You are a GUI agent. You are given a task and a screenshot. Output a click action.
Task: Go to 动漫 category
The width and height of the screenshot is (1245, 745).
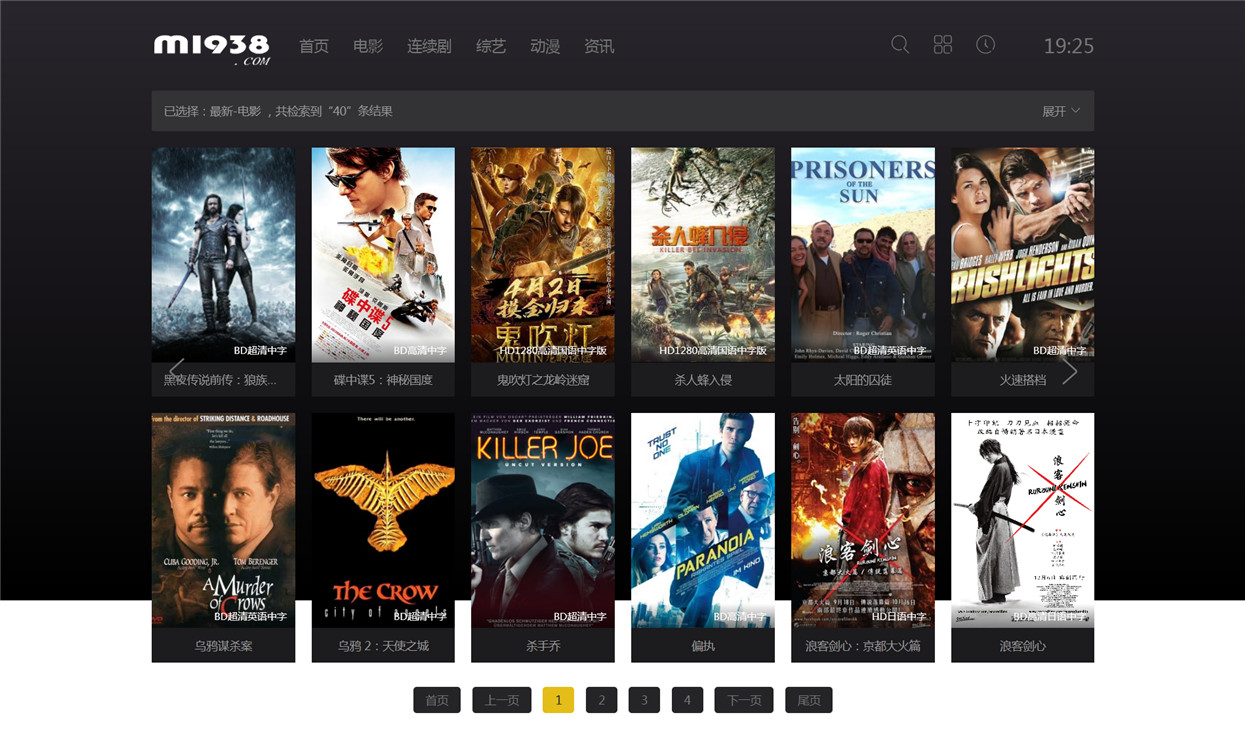click(545, 46)
